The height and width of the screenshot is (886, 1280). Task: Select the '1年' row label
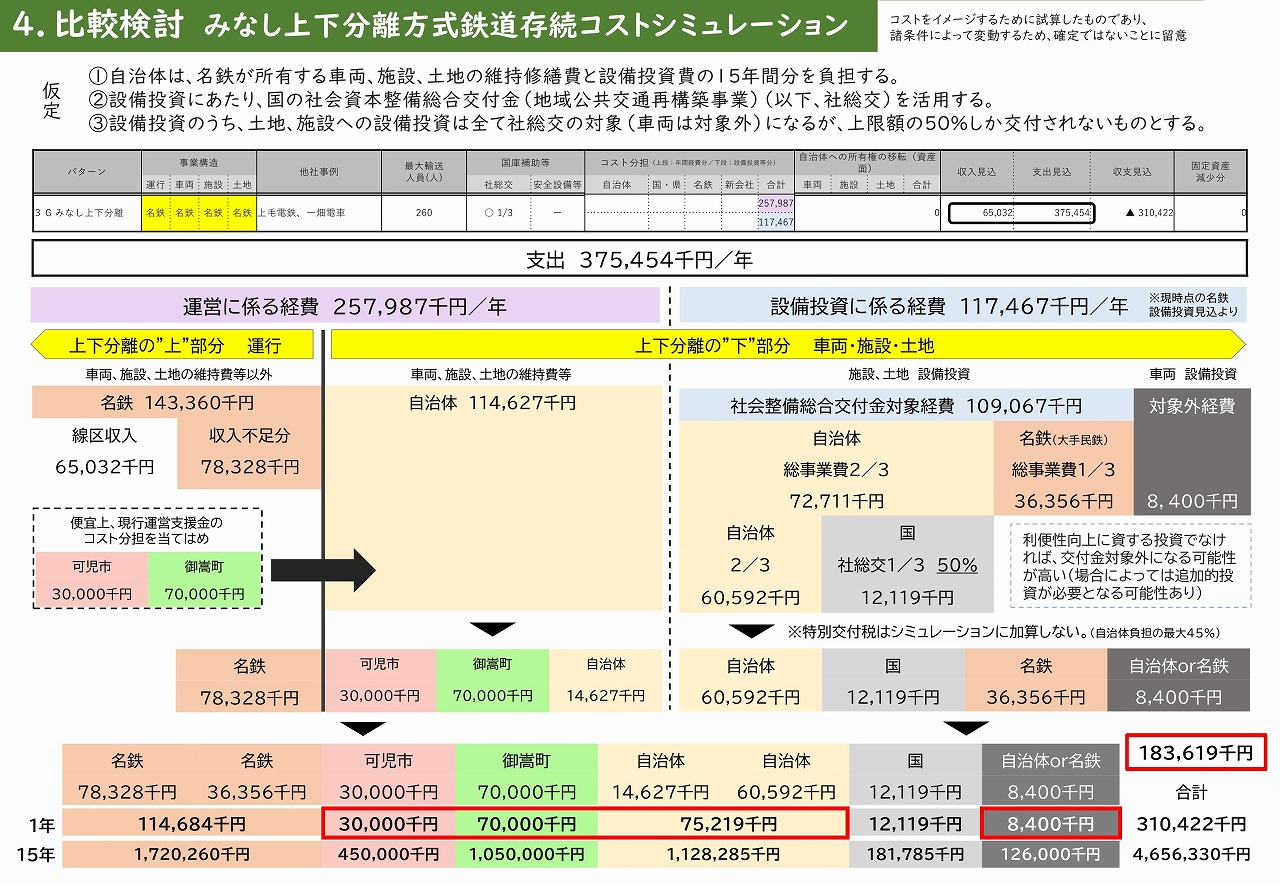pos(41,825)
